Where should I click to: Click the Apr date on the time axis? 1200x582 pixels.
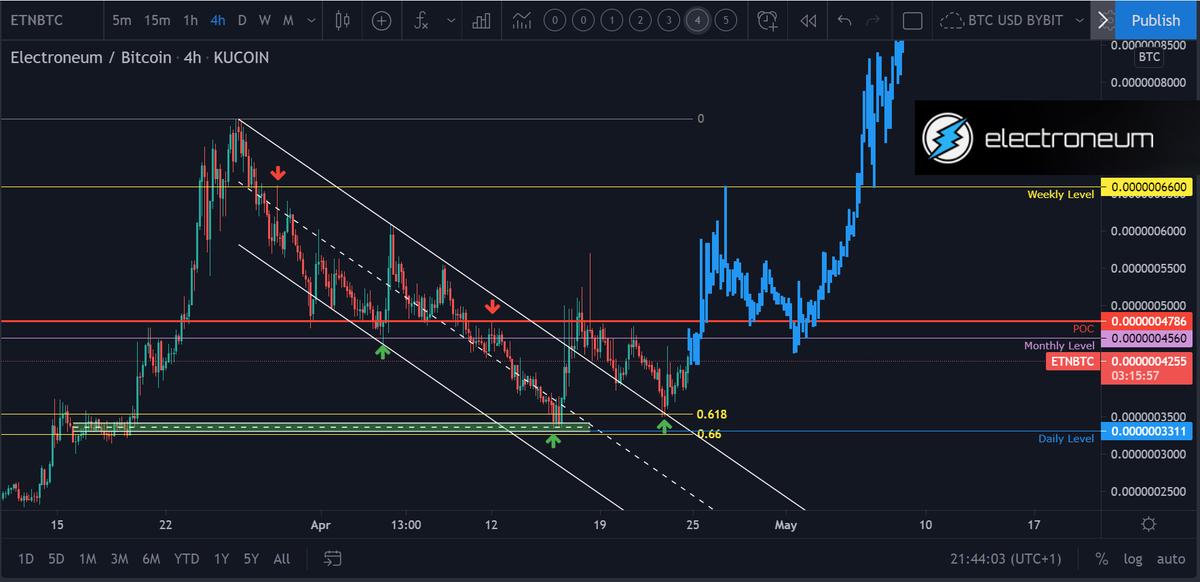tap(320, 524)
